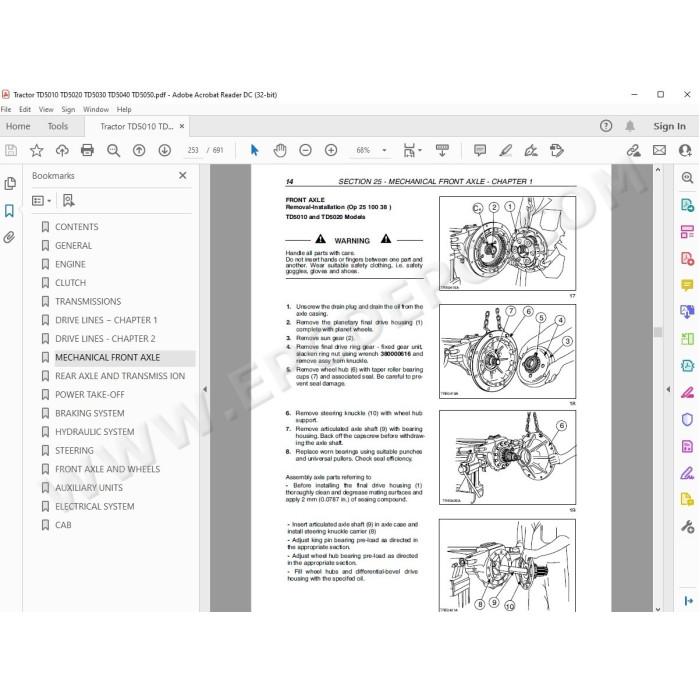This screenshot has width=700, height=700.
Task: Open the Find text magnifier tool
Action: (x=113, y=150)
